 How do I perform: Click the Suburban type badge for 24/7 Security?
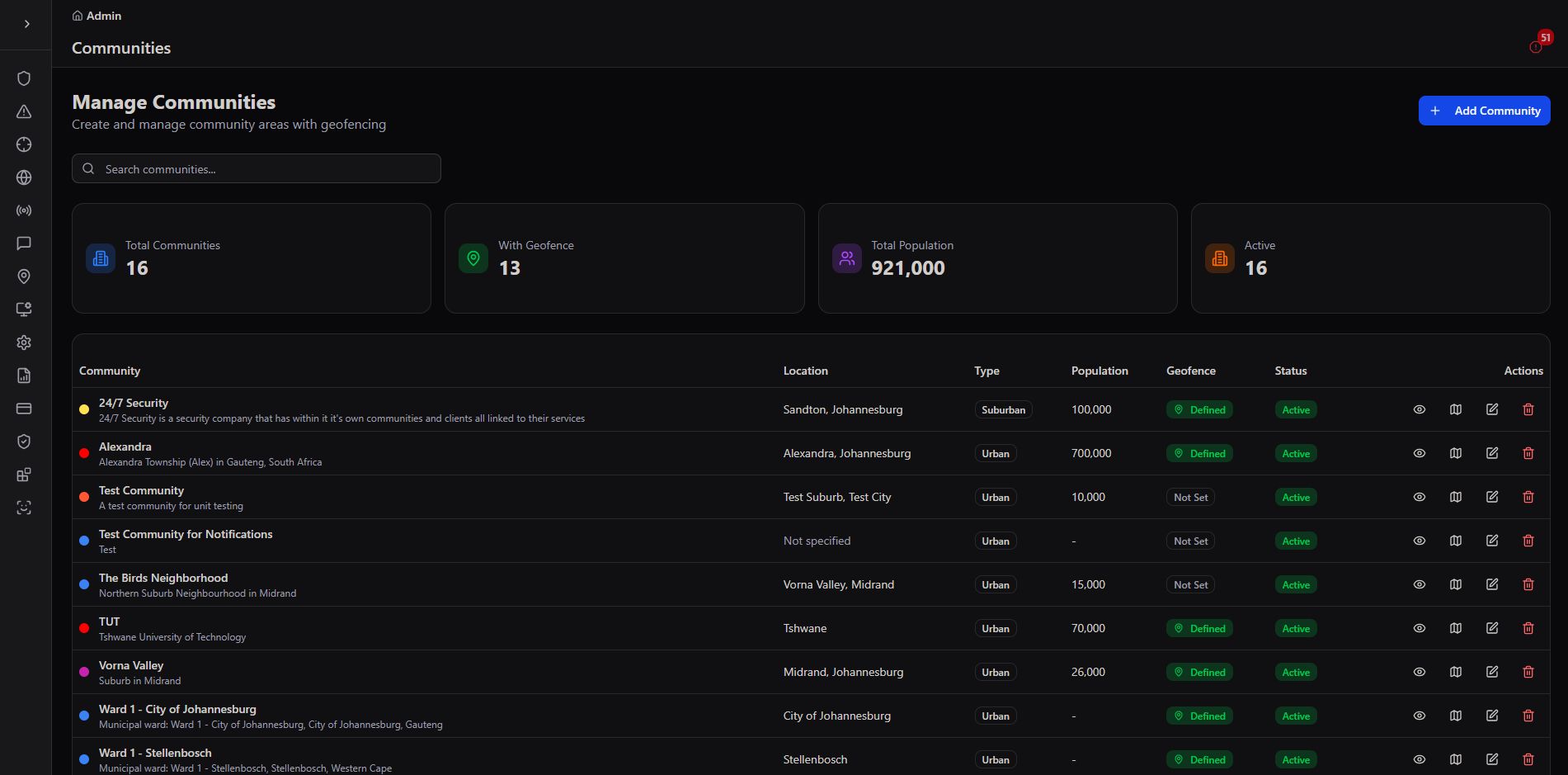[x=1003, y=409]
